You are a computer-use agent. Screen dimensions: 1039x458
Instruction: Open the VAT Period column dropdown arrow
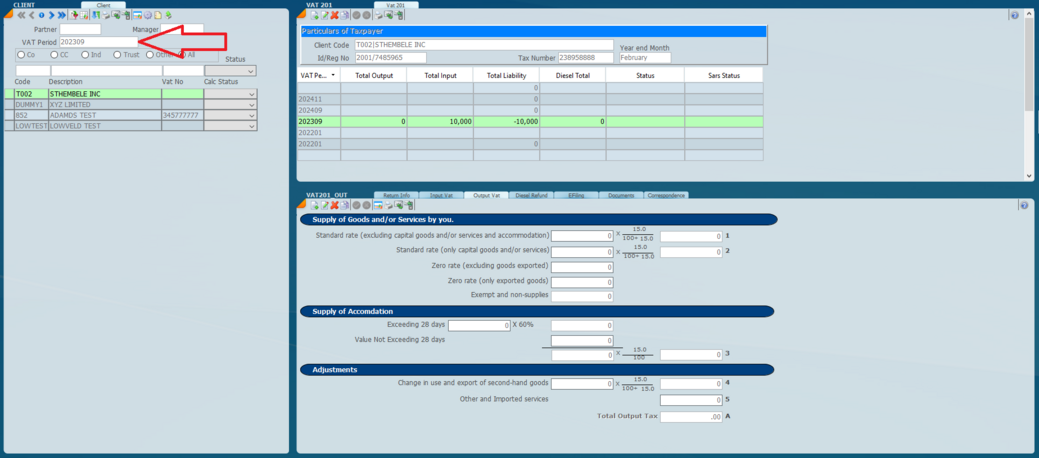pos(333,76)
